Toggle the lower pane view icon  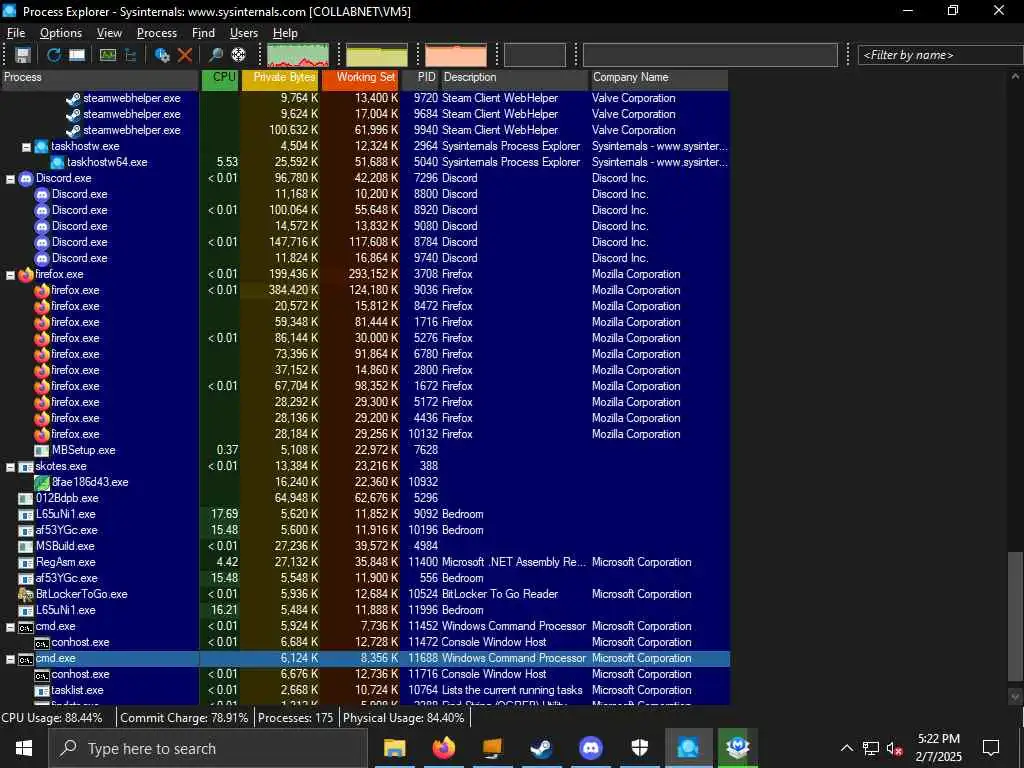(77, 56)
